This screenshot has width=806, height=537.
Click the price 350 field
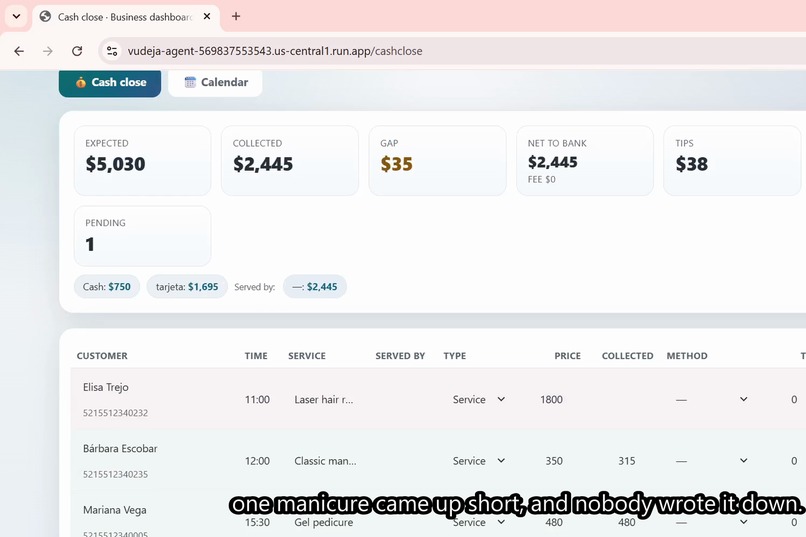click(554, 461)
